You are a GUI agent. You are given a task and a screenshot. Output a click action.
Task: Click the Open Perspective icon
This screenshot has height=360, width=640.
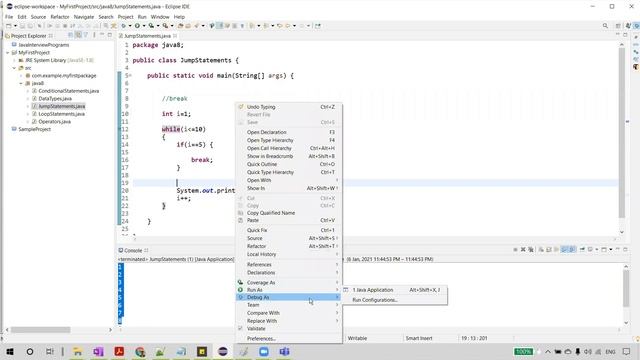pyautogui.click(x=618, y=26)
